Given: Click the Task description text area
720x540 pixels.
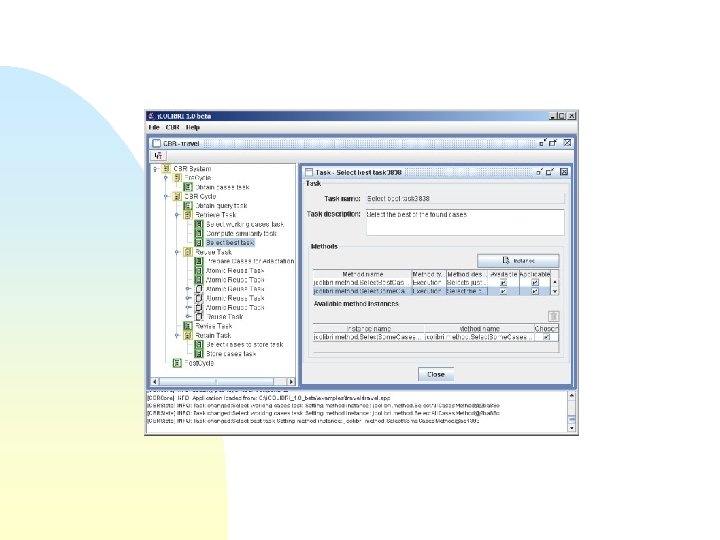Looking at the screenshot, I should click(465, 223).
